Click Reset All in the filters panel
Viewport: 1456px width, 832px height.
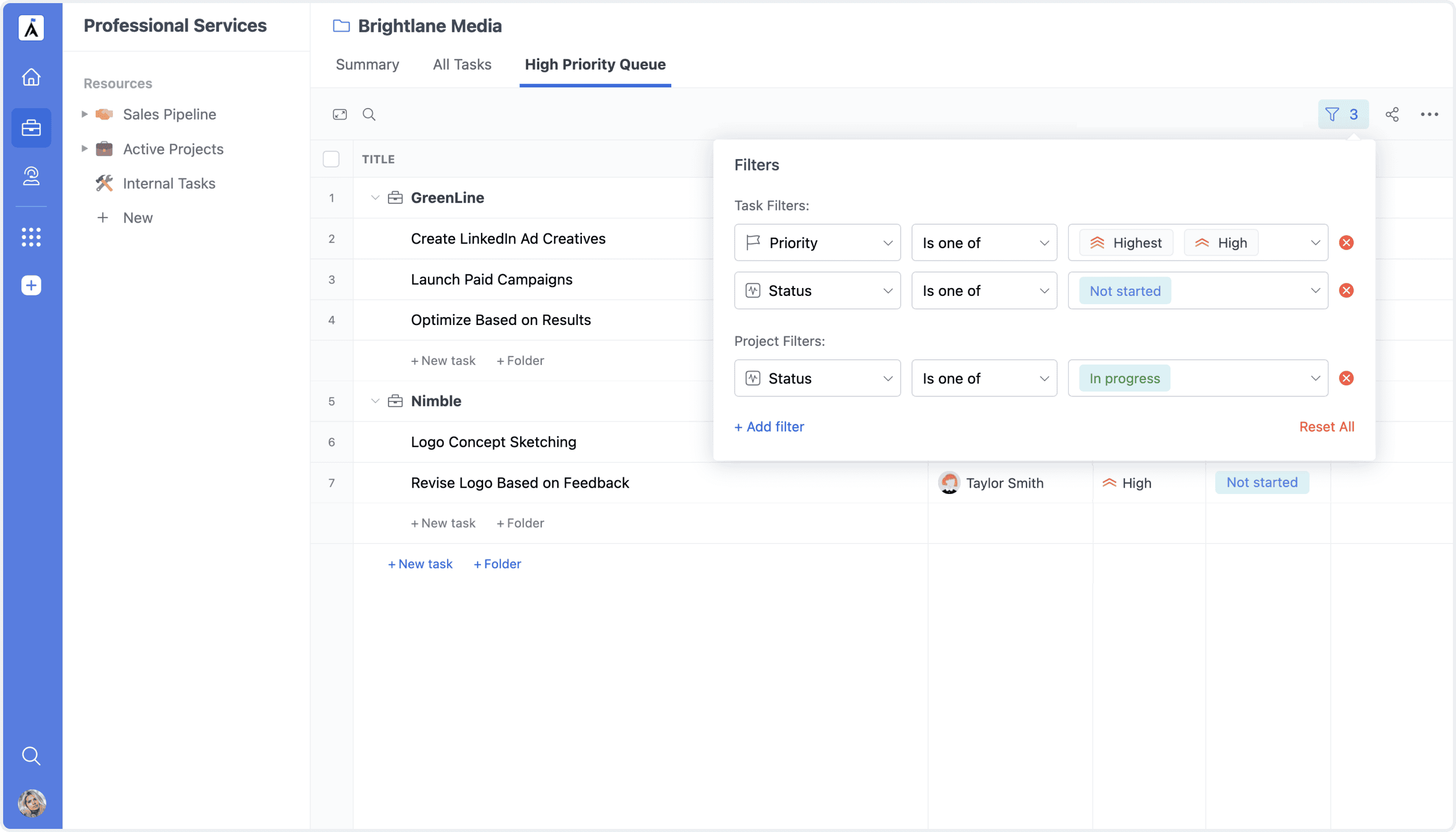click(x=1327, y=427)
